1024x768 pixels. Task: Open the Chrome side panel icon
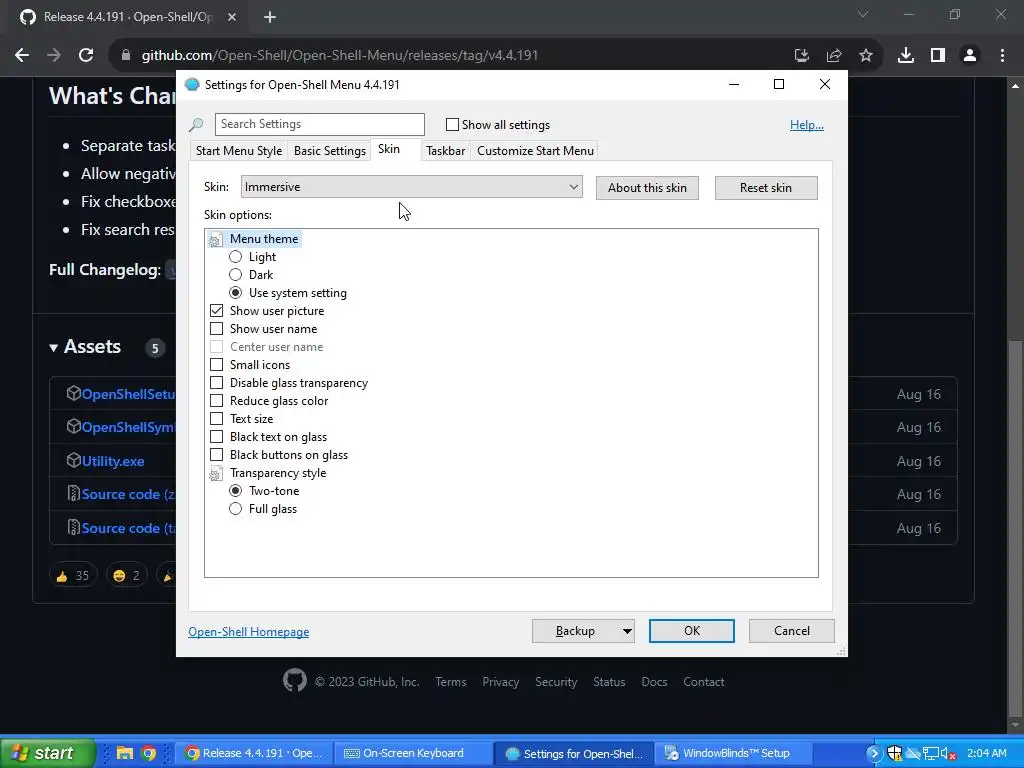coord(938,56)
